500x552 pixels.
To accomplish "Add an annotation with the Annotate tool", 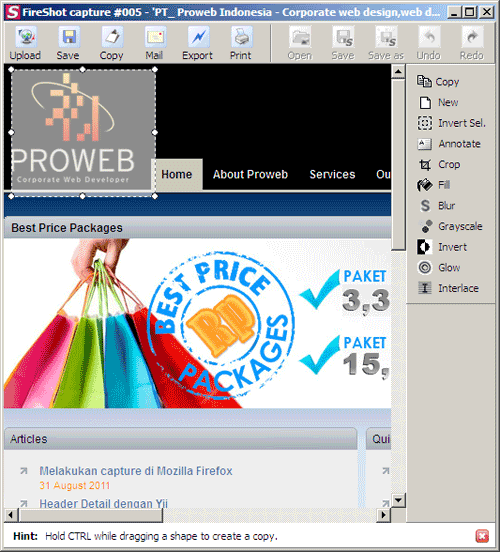I will pos(449,144).
